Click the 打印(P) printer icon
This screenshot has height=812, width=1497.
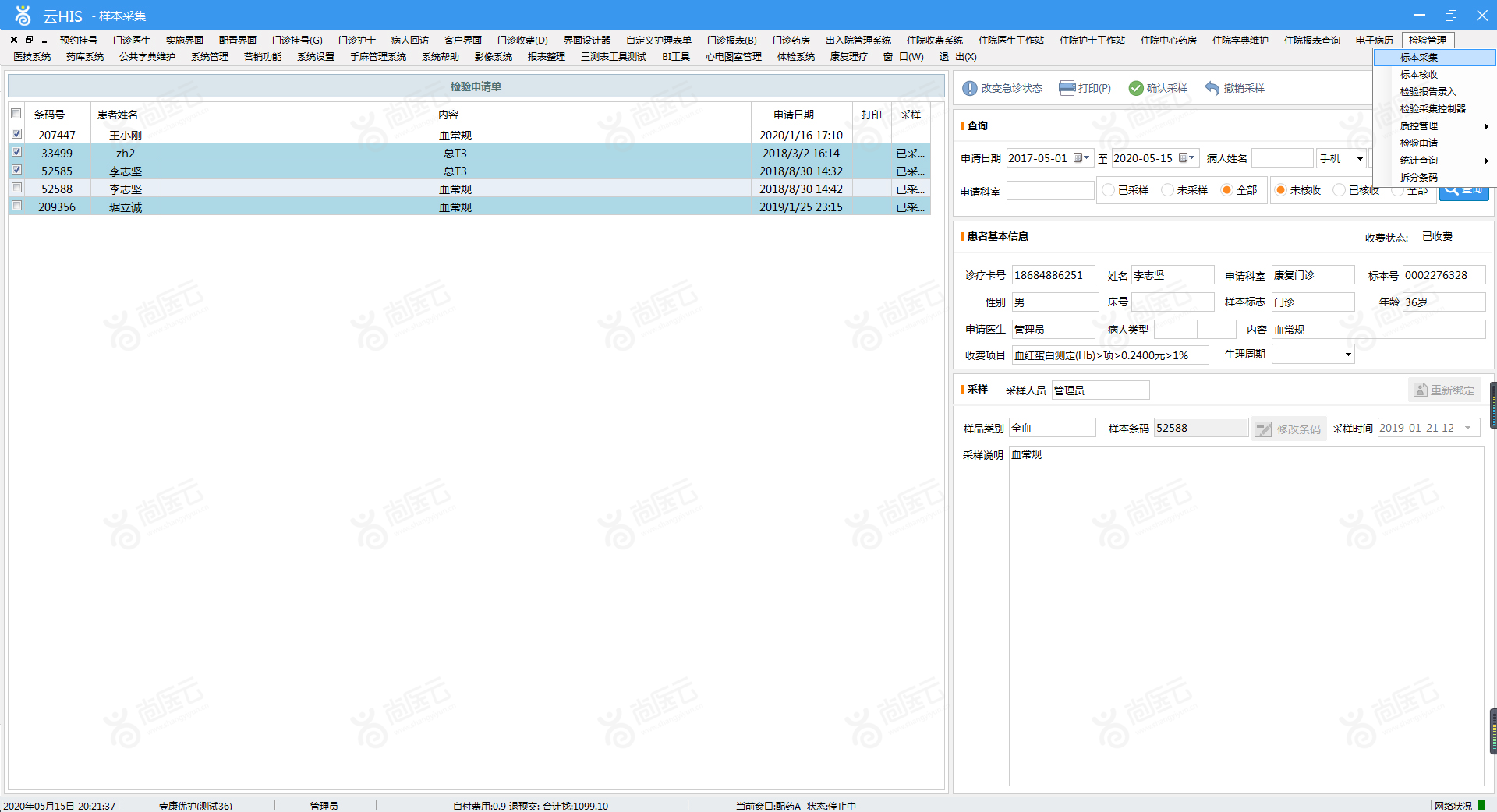pyautogui.click(x=1067, y=88)
